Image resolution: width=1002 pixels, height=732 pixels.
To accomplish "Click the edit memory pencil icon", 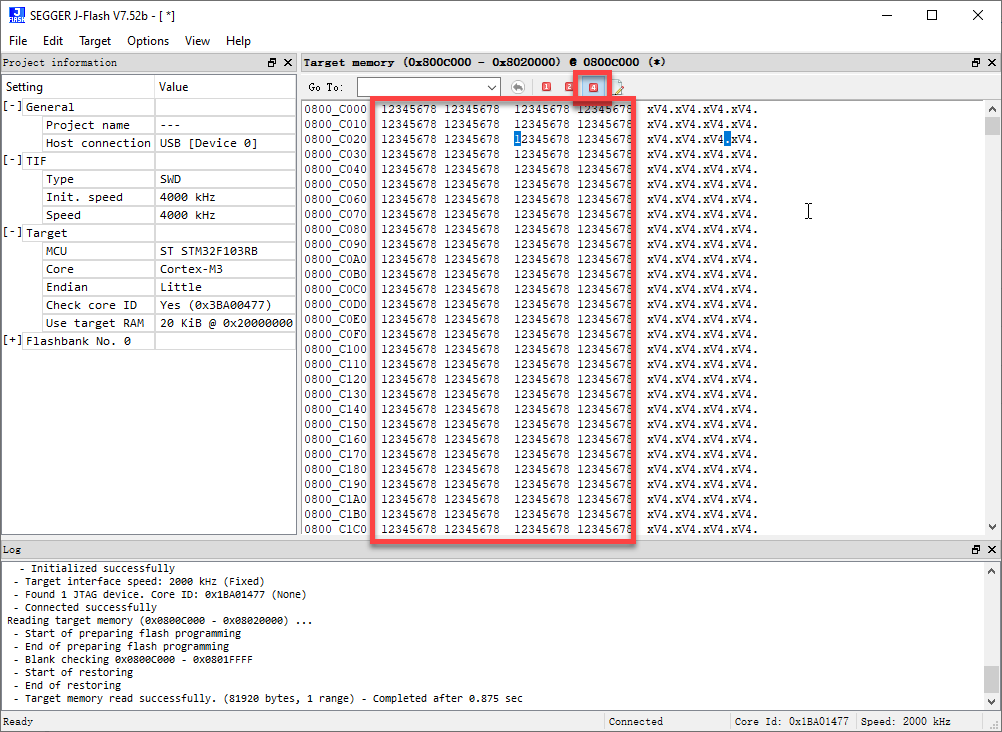I will (618, 88).
